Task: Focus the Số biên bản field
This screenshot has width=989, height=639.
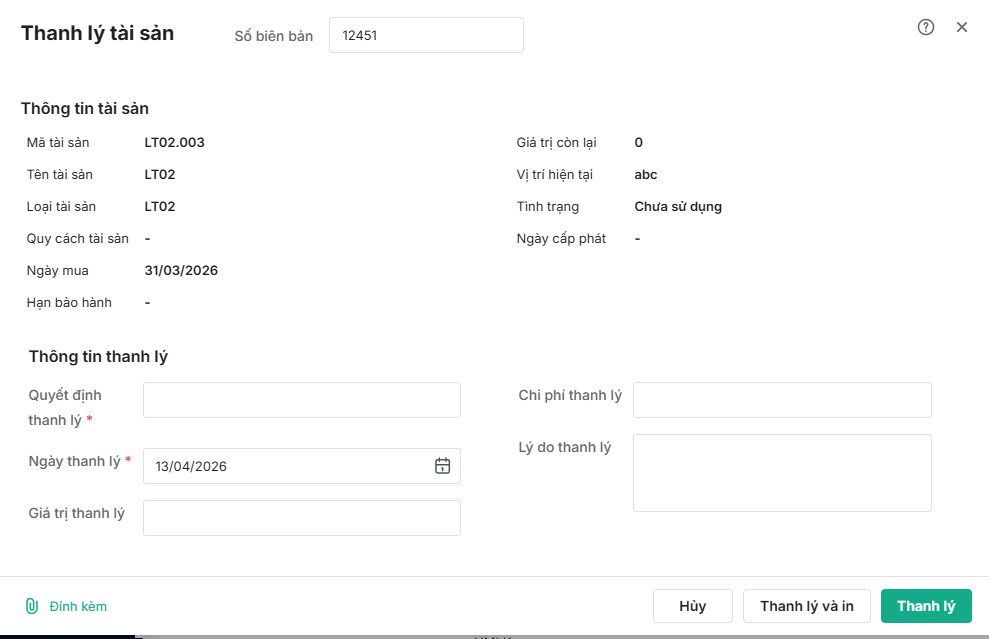Action: pyautogui.click(x=426, y=35)
